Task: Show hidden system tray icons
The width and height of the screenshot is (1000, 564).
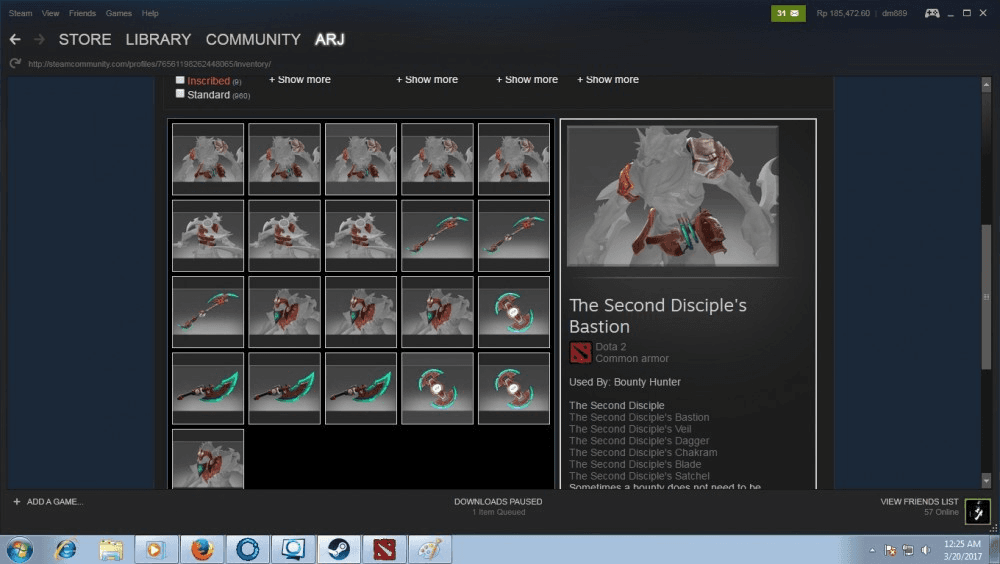Action: pyautogui.click(x=872, y=550)
